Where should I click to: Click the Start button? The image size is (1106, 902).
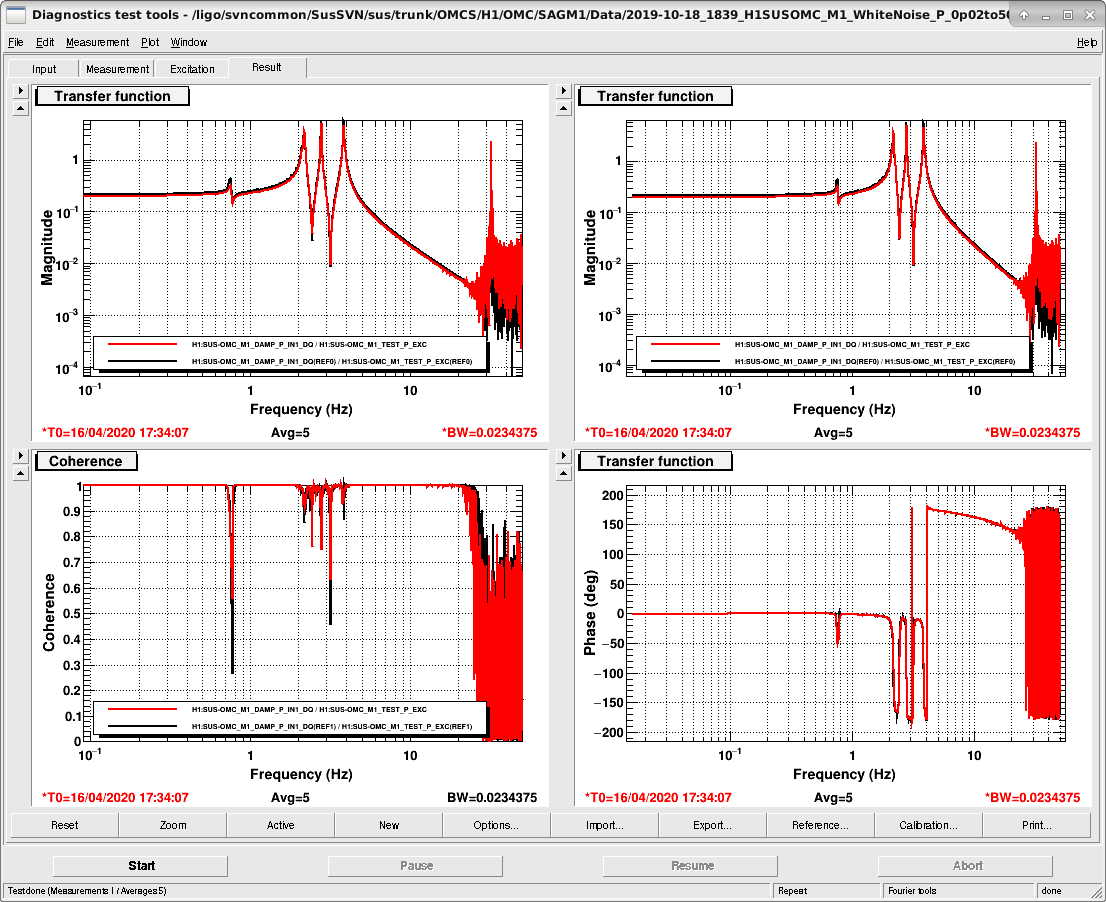pos(141,865)
